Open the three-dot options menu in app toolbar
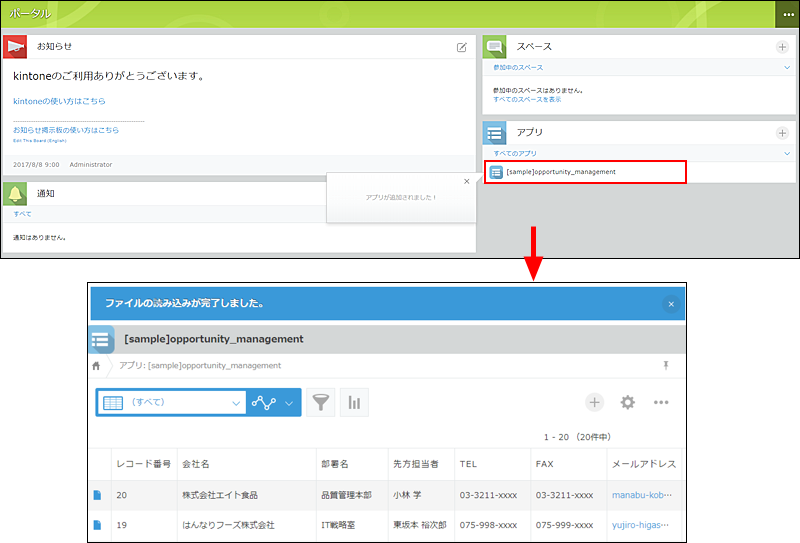The width and height of the screenshot is (800, 543). 661,402
